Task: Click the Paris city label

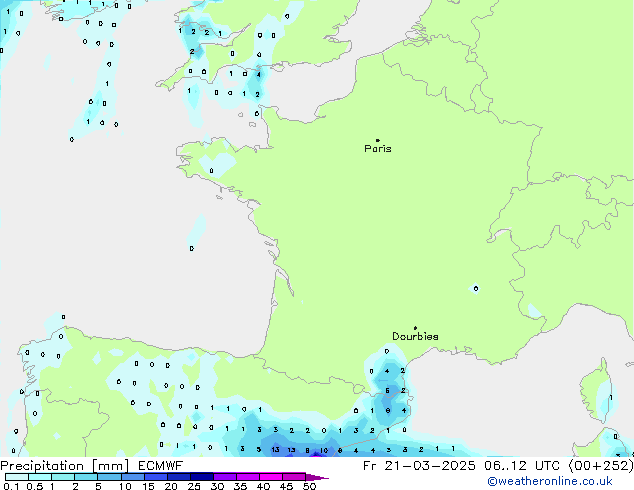Action: click(378, 149)
